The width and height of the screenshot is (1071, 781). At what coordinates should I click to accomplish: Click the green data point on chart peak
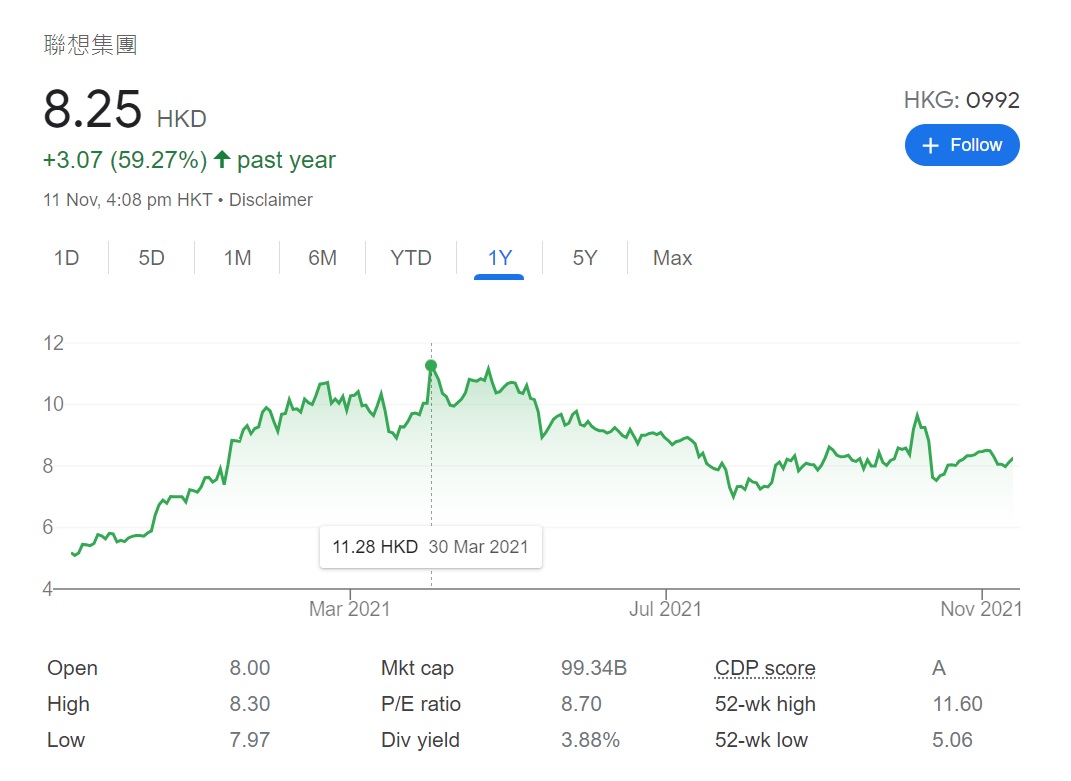pyautogui.click(x=431, y=366)
